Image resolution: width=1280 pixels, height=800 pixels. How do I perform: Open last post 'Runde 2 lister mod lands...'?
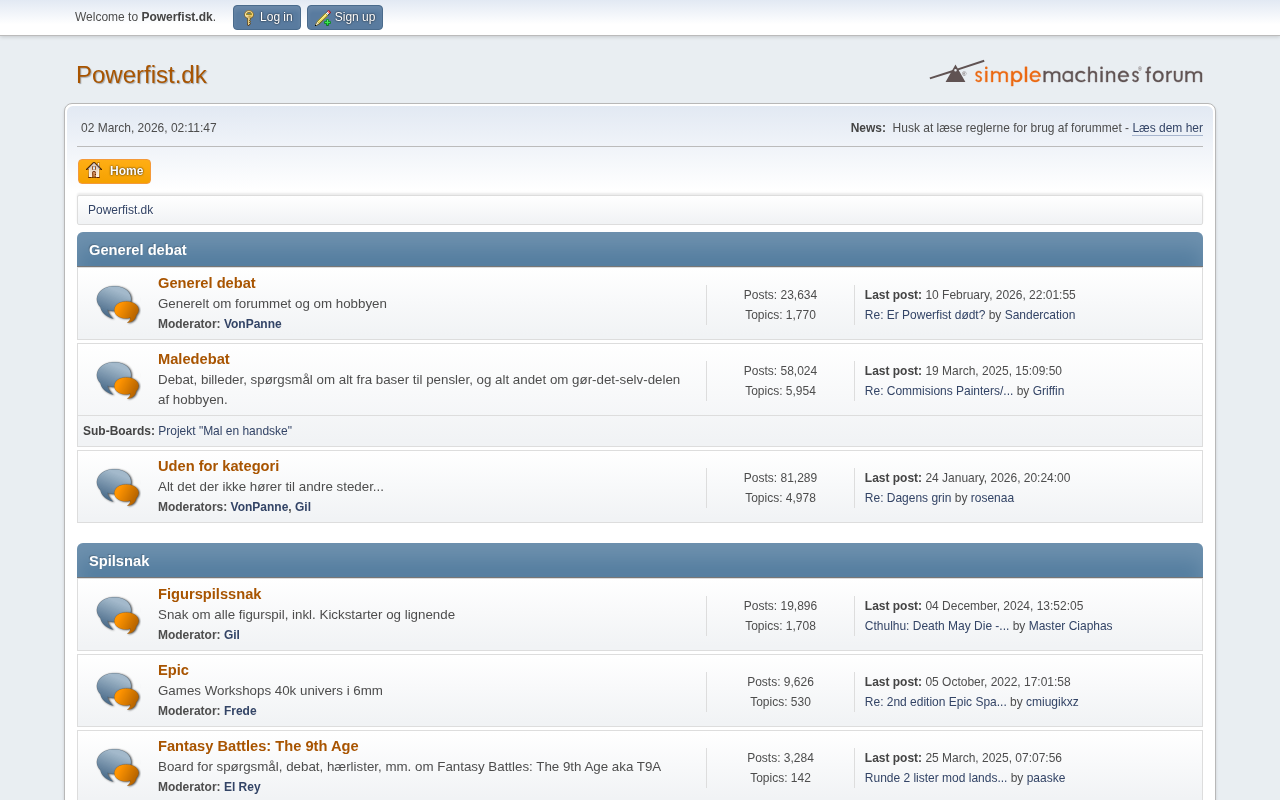pos(936,778)
